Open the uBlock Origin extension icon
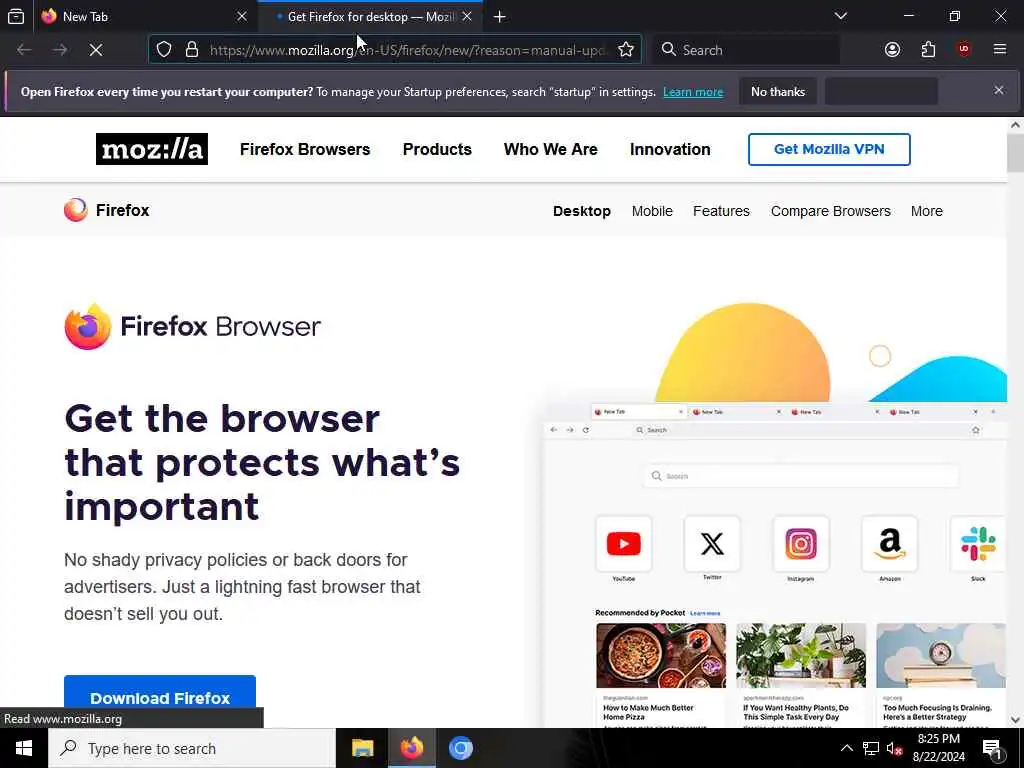The height and width of the screenshot is (768, 1024). (964, 50)
